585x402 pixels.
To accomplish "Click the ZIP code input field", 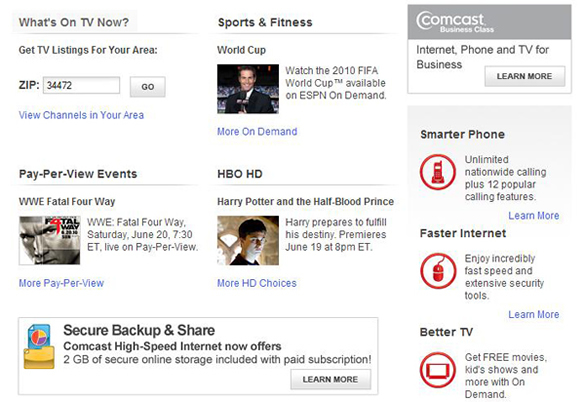I will pyautogui.click(x=81, y=85).
